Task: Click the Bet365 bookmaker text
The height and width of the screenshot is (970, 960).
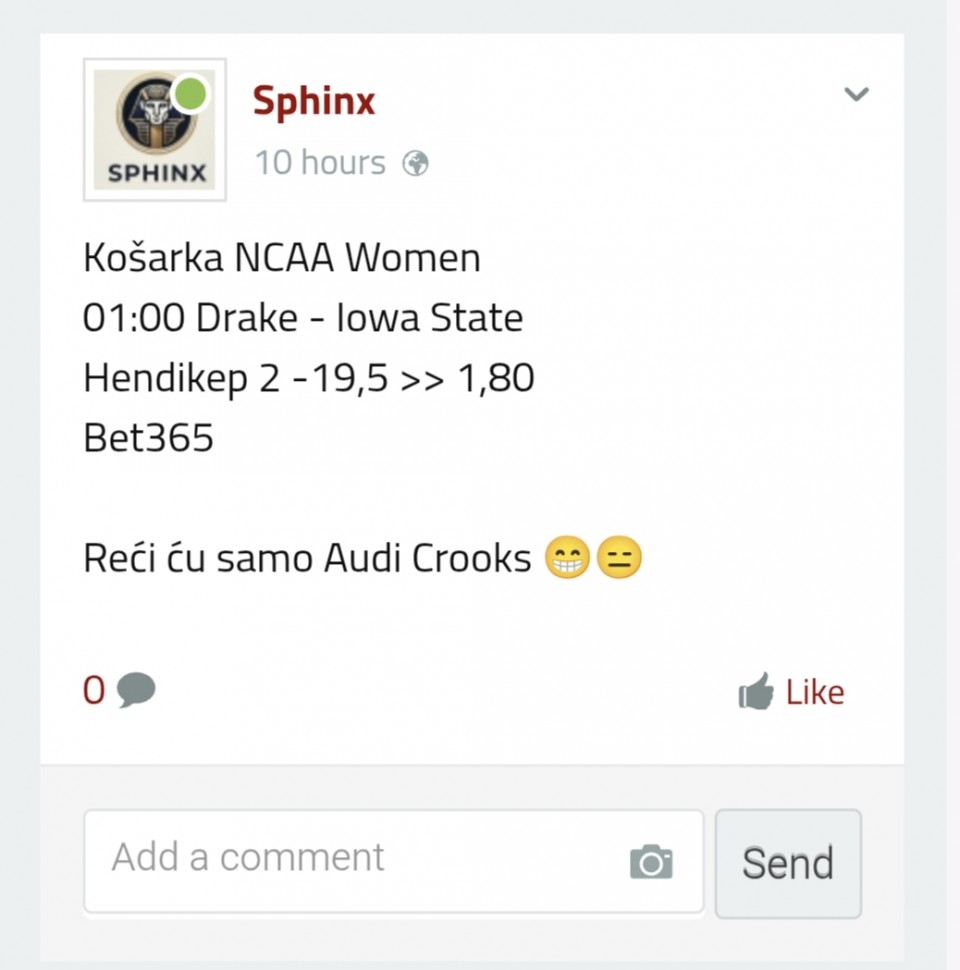Action: [149, 439]
